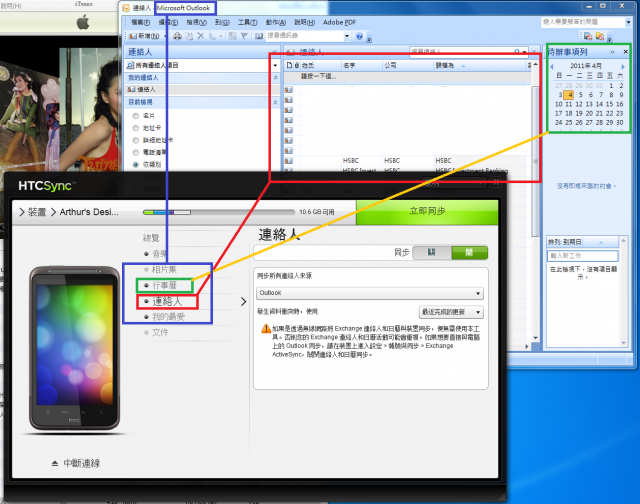Viewport: 640px width, 504px height.
Task: Click the blue Help icon in Outlook toolbar
Action: point(359,36)
